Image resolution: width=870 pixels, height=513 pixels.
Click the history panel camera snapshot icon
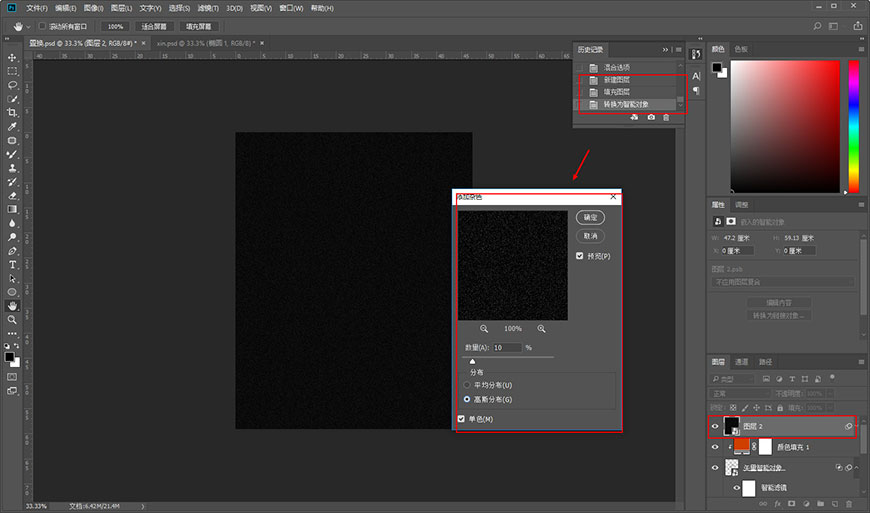coord(651,117)
